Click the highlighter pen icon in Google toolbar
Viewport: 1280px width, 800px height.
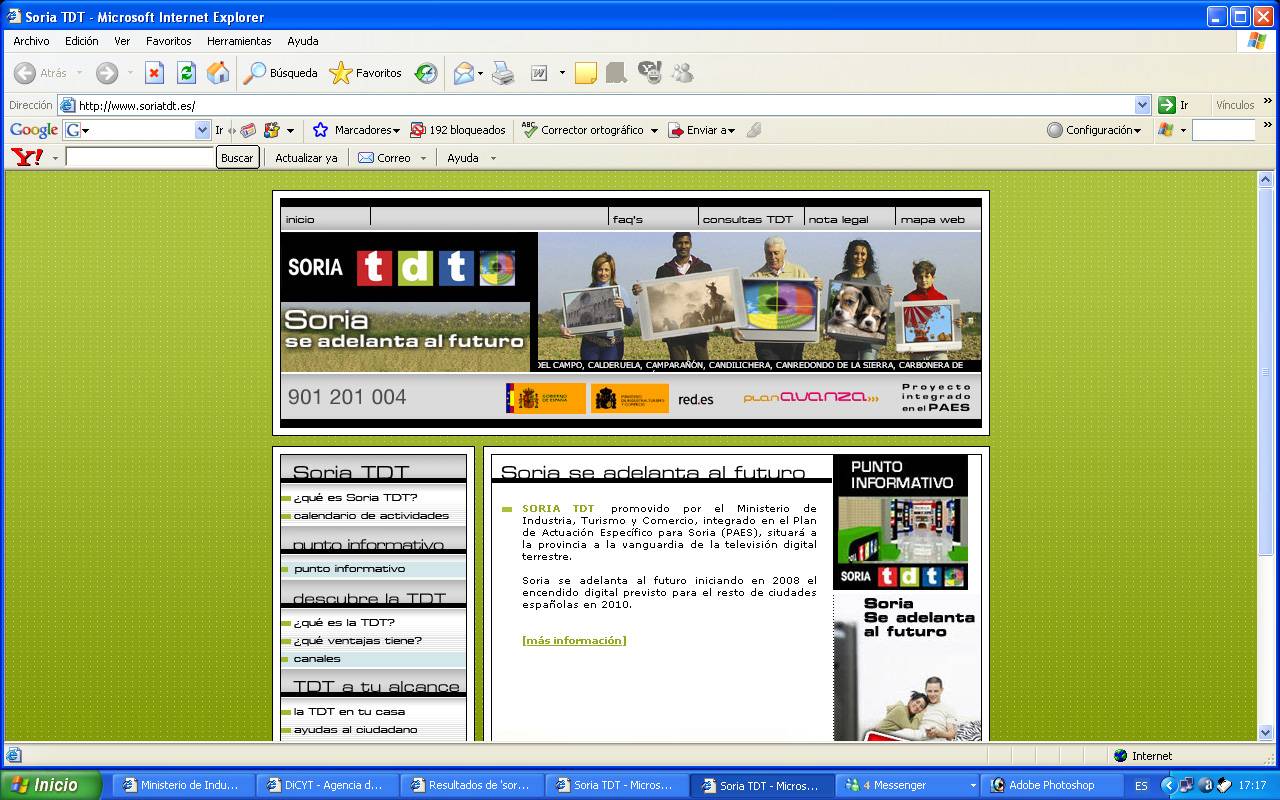point(754,130)
